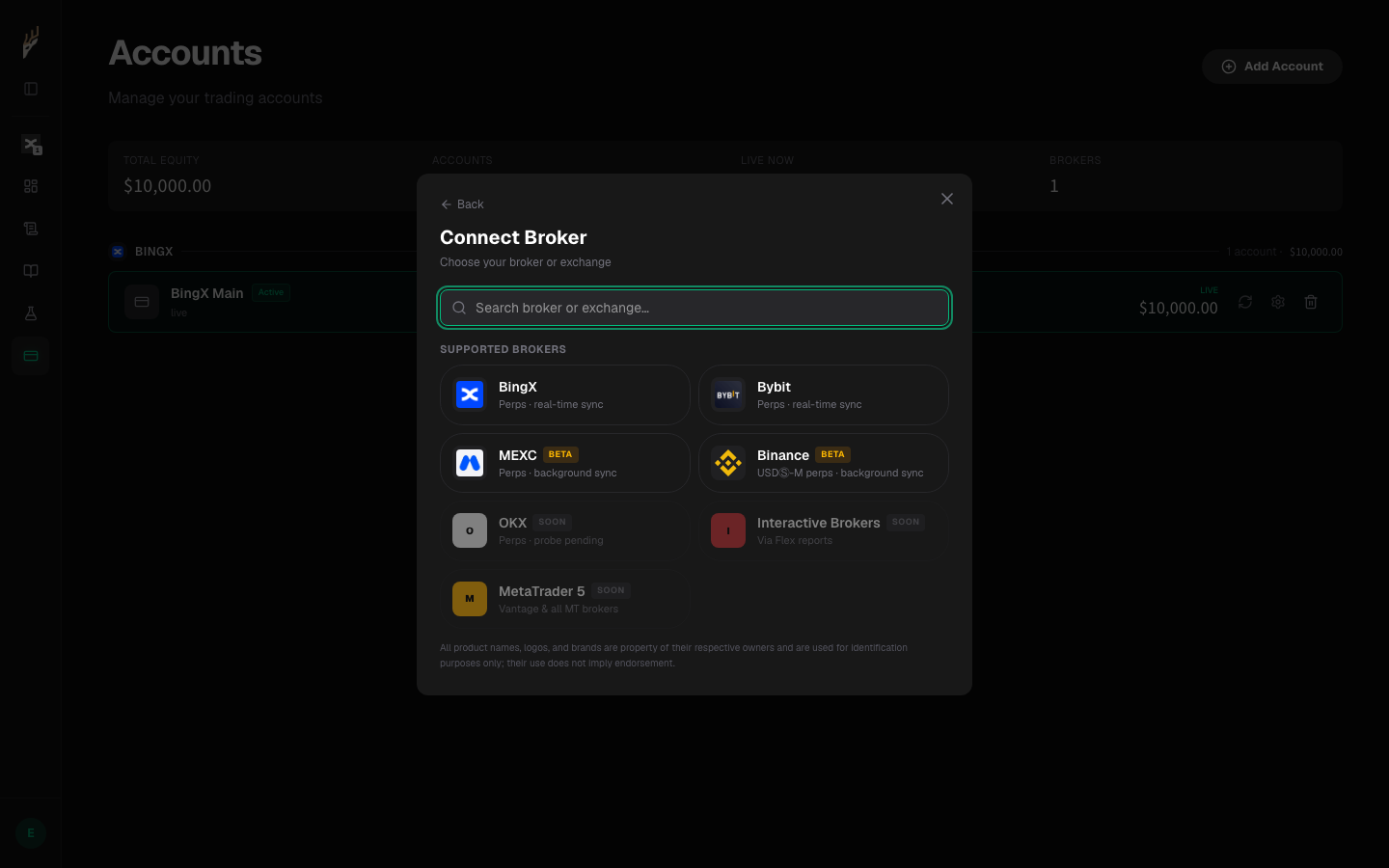Image resolution: width=1389 pixels, height=868 pixels.
Task: Click the Interactive Brokers icon tile
Action: point(728,530)
